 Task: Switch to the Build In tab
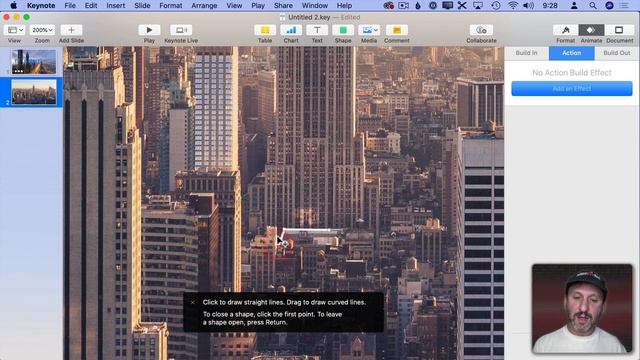point(527,53)
